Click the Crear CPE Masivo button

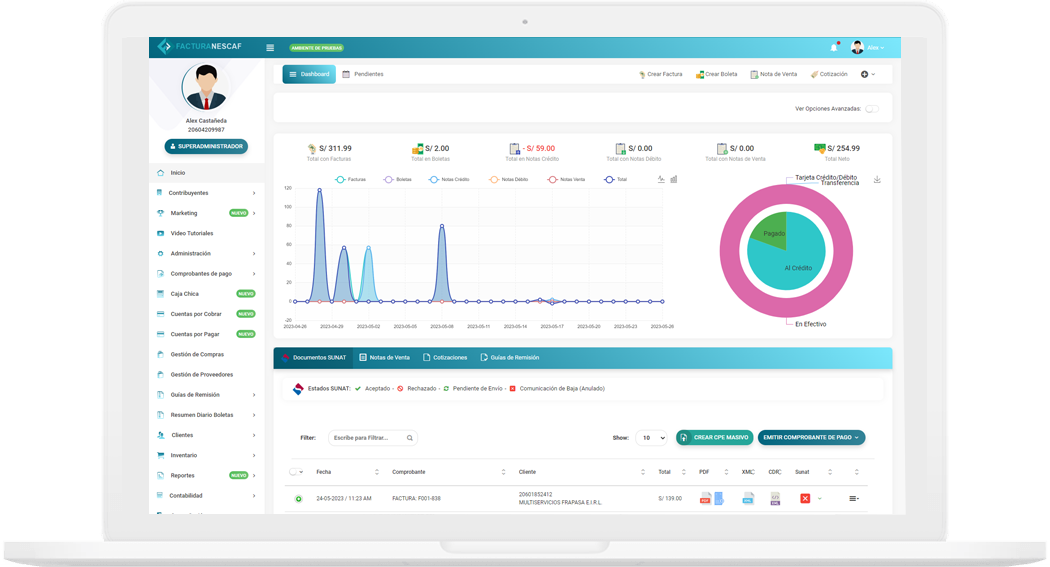(x=714, y=438)
